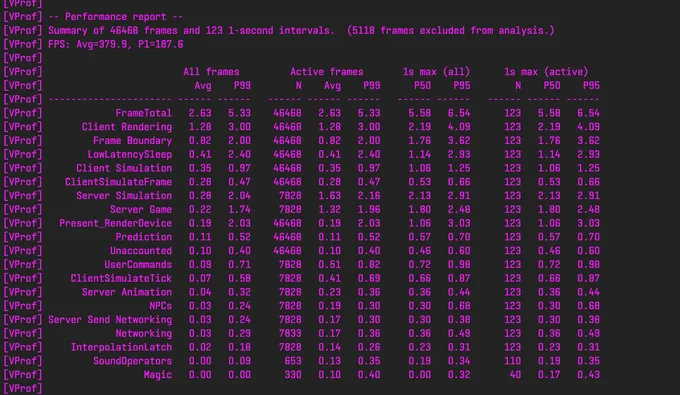Viewport: 680px width, 395px height.
Task: Click the 7833 frame count in Networking row
Action: point(290,333)
